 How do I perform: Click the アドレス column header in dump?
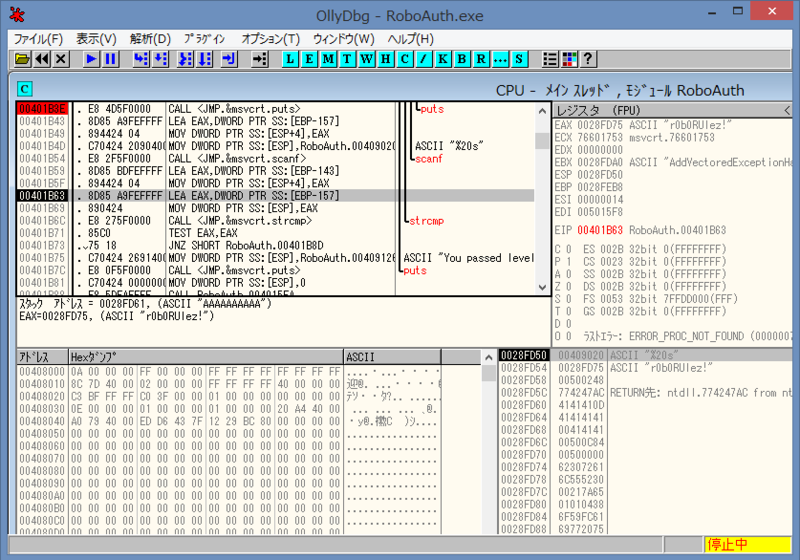(x=42, y=357)
